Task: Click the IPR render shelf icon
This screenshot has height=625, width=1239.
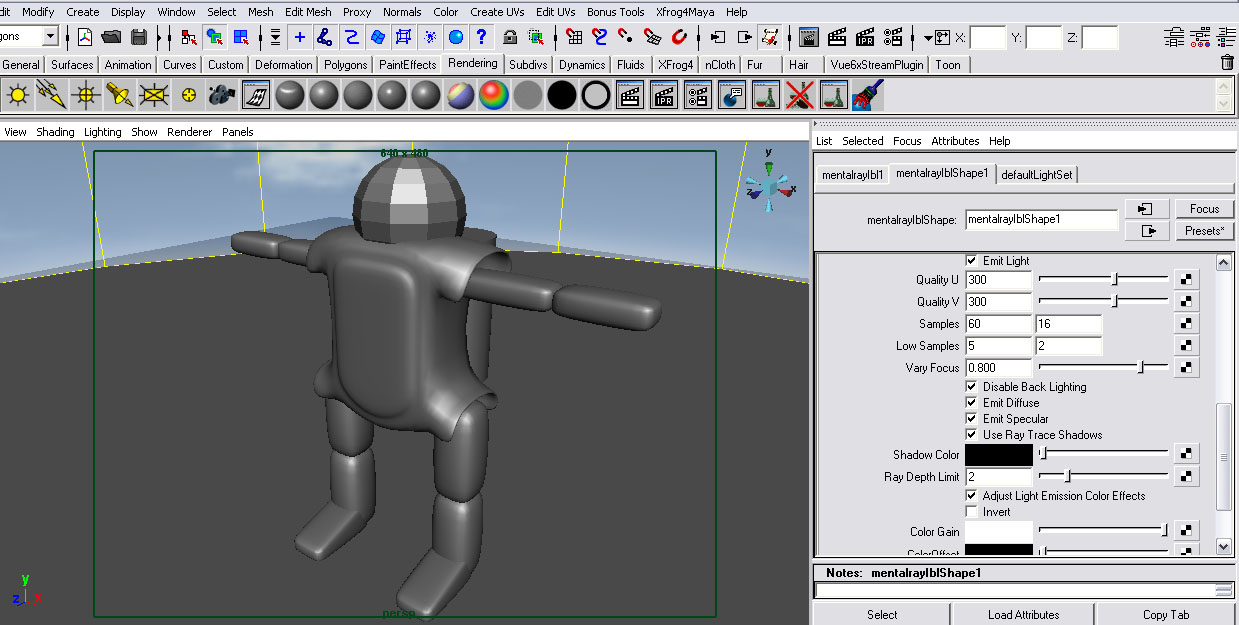Action: pyautogui.click(x=664, y=96)
